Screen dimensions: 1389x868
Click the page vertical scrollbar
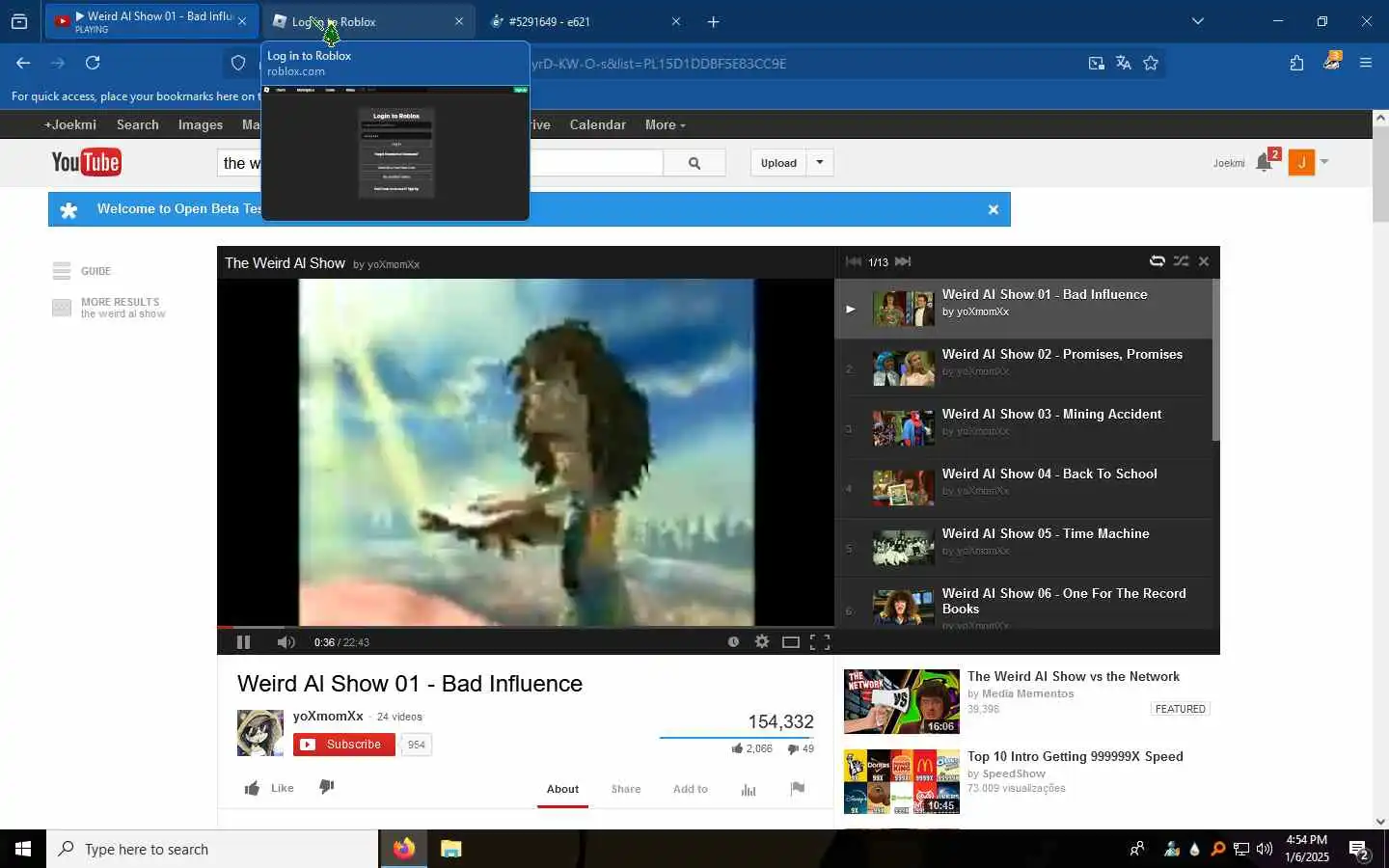click(1380, 174)
